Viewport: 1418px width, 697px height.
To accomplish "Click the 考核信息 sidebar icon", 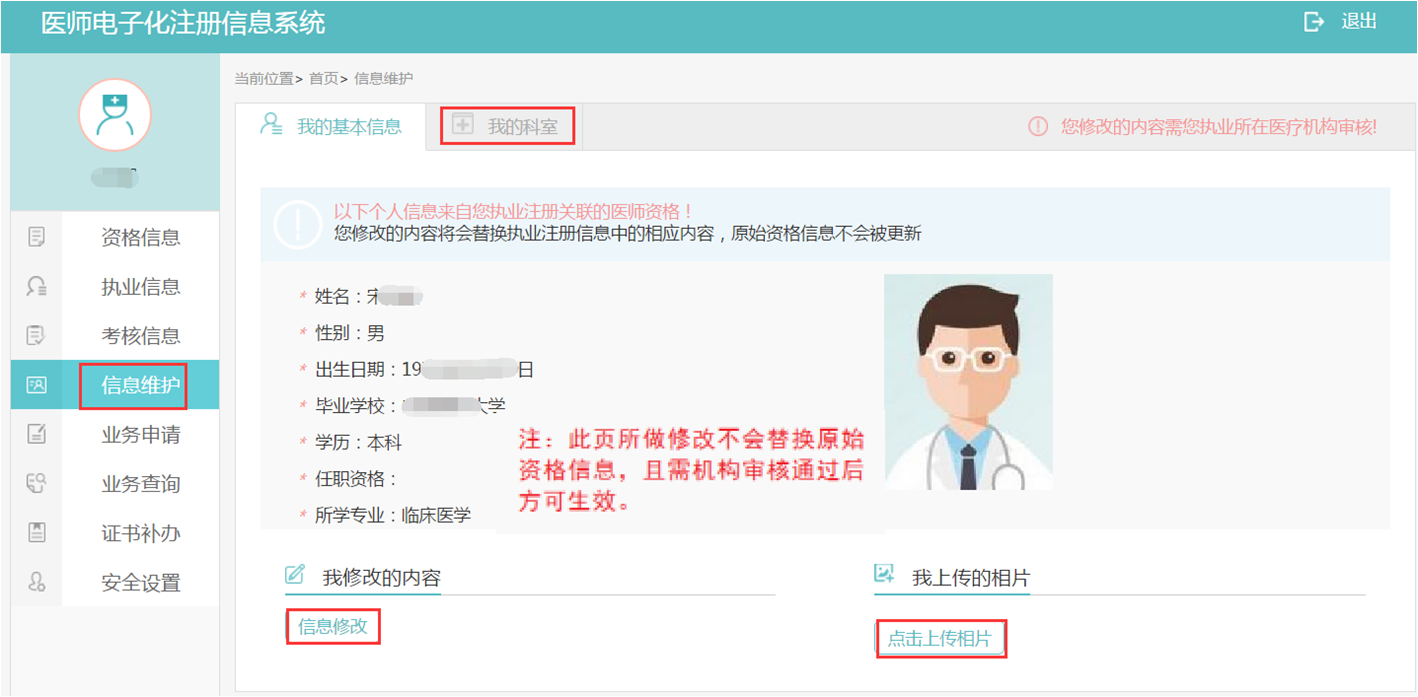I will [x=37, y=336].
